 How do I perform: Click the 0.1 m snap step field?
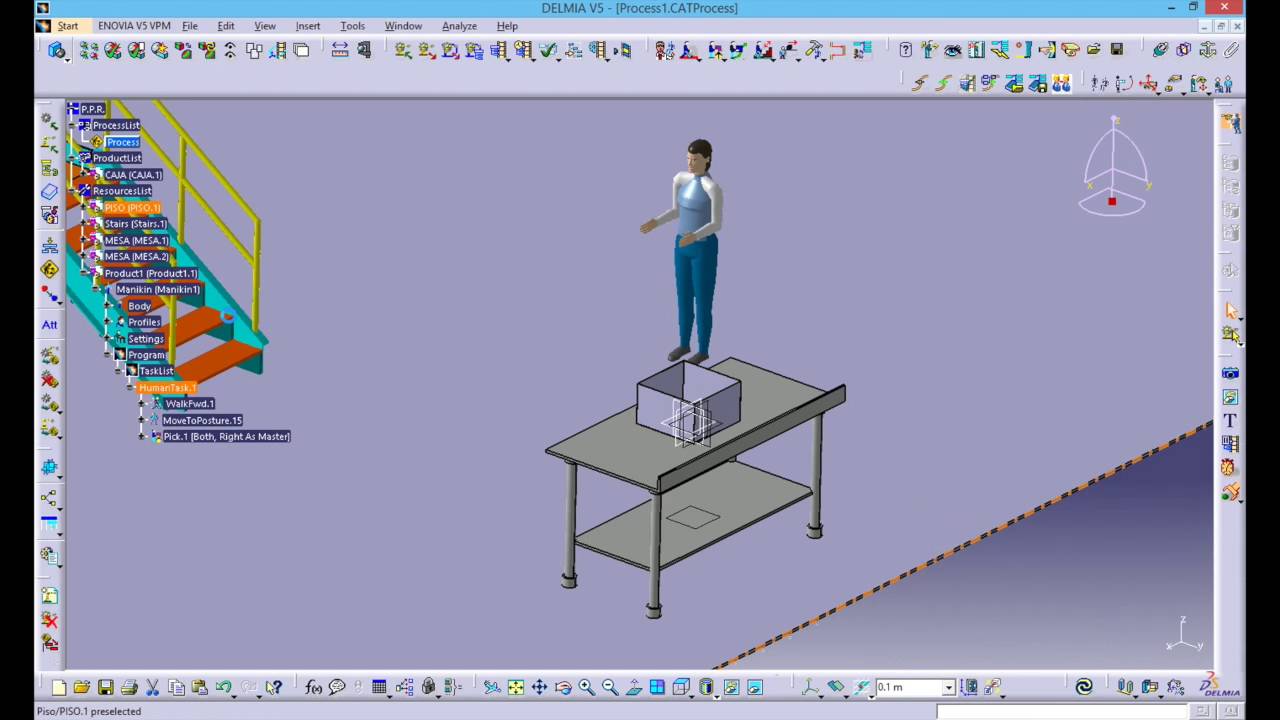coord(909,688)
